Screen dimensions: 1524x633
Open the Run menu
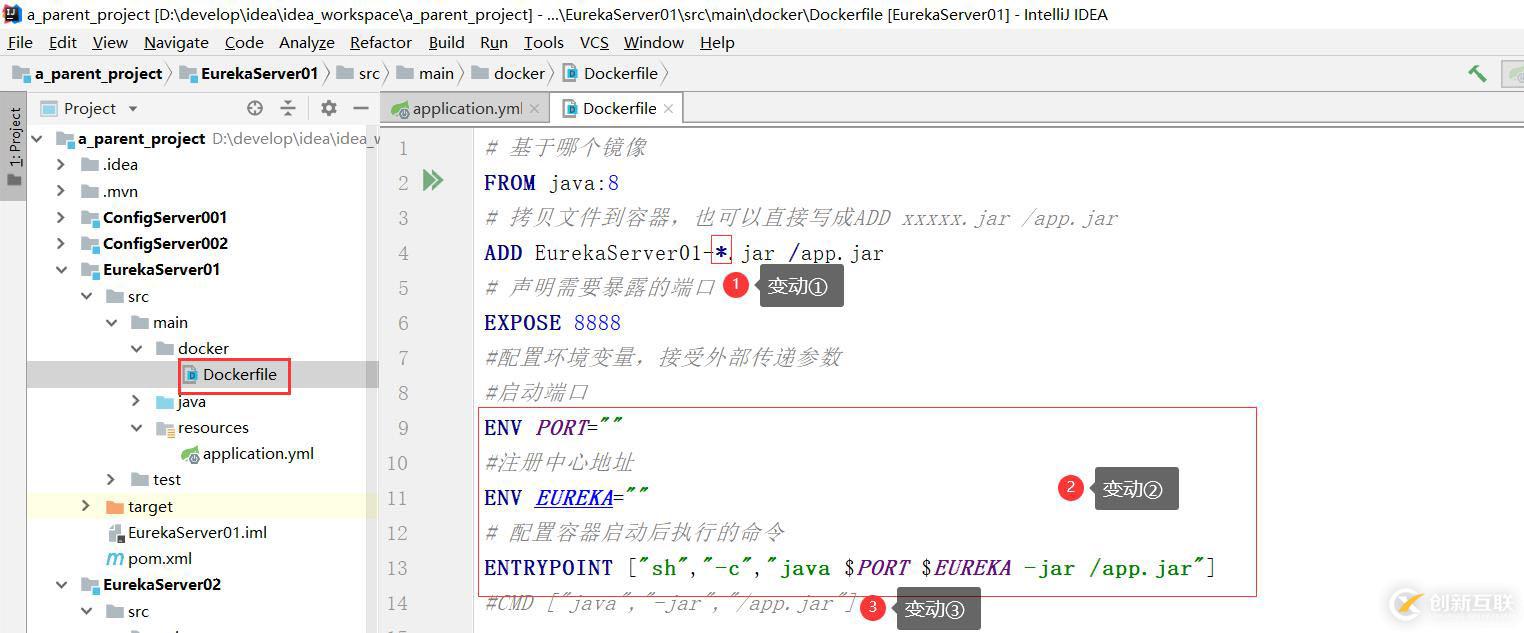pyautogui.click(x=494, y=42)
